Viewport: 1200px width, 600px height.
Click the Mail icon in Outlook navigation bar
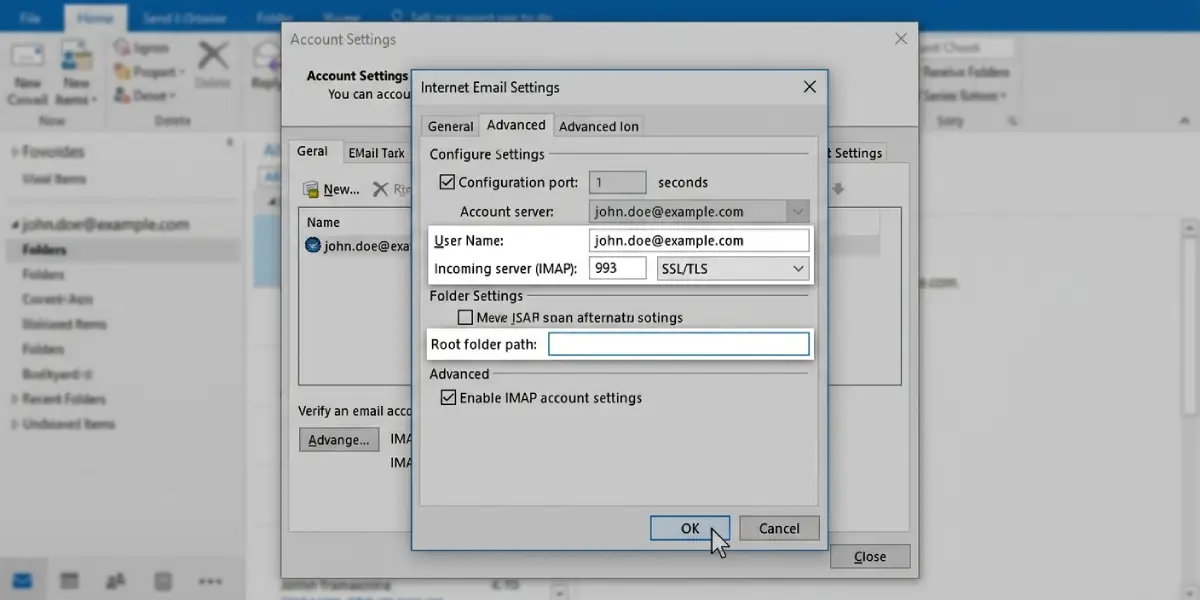[x=22, y=580]
